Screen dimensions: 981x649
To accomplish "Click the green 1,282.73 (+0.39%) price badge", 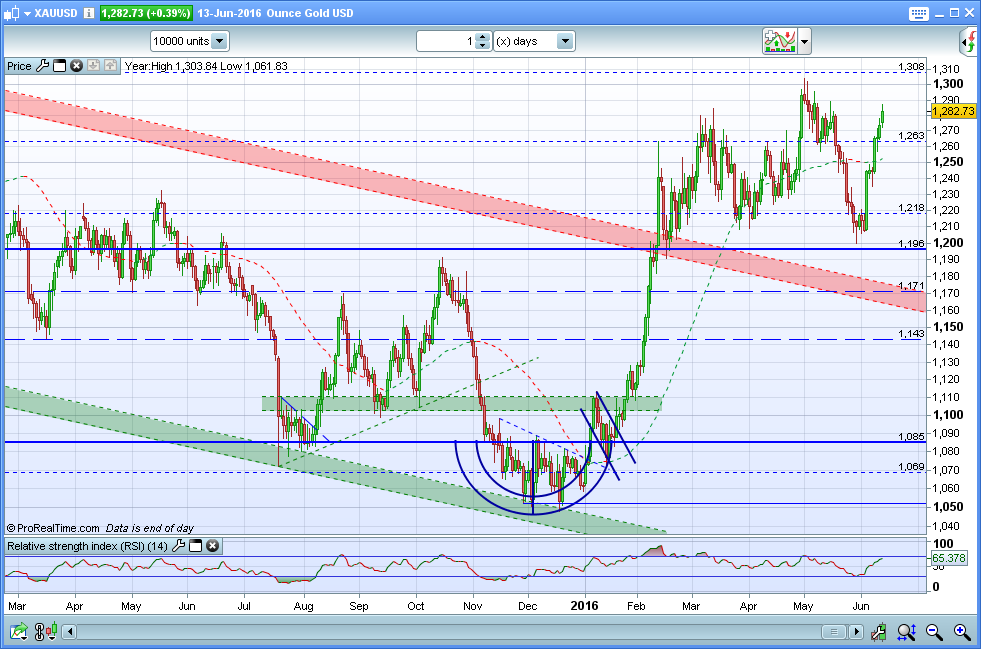I will pos(146,13).
